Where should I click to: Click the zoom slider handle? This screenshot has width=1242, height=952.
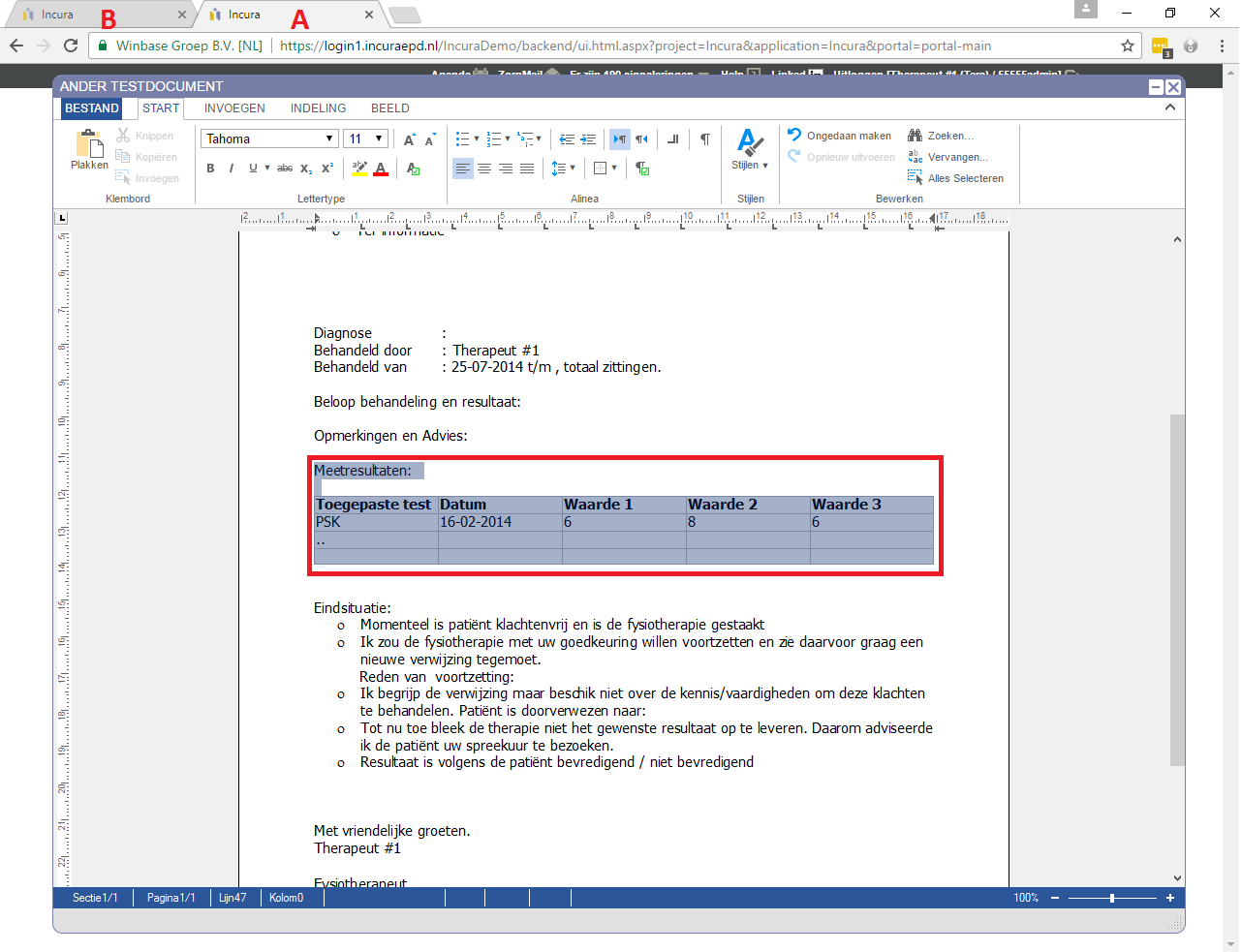pos(1112,898)
